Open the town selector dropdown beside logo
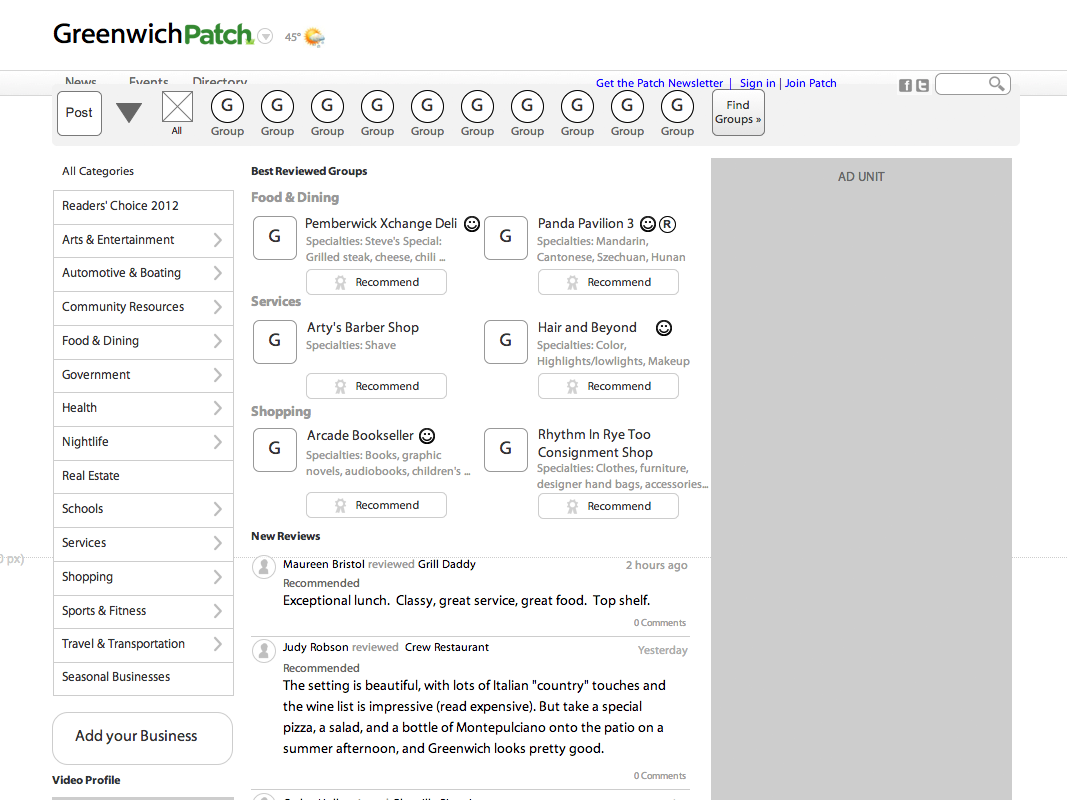 coord(265,37)
